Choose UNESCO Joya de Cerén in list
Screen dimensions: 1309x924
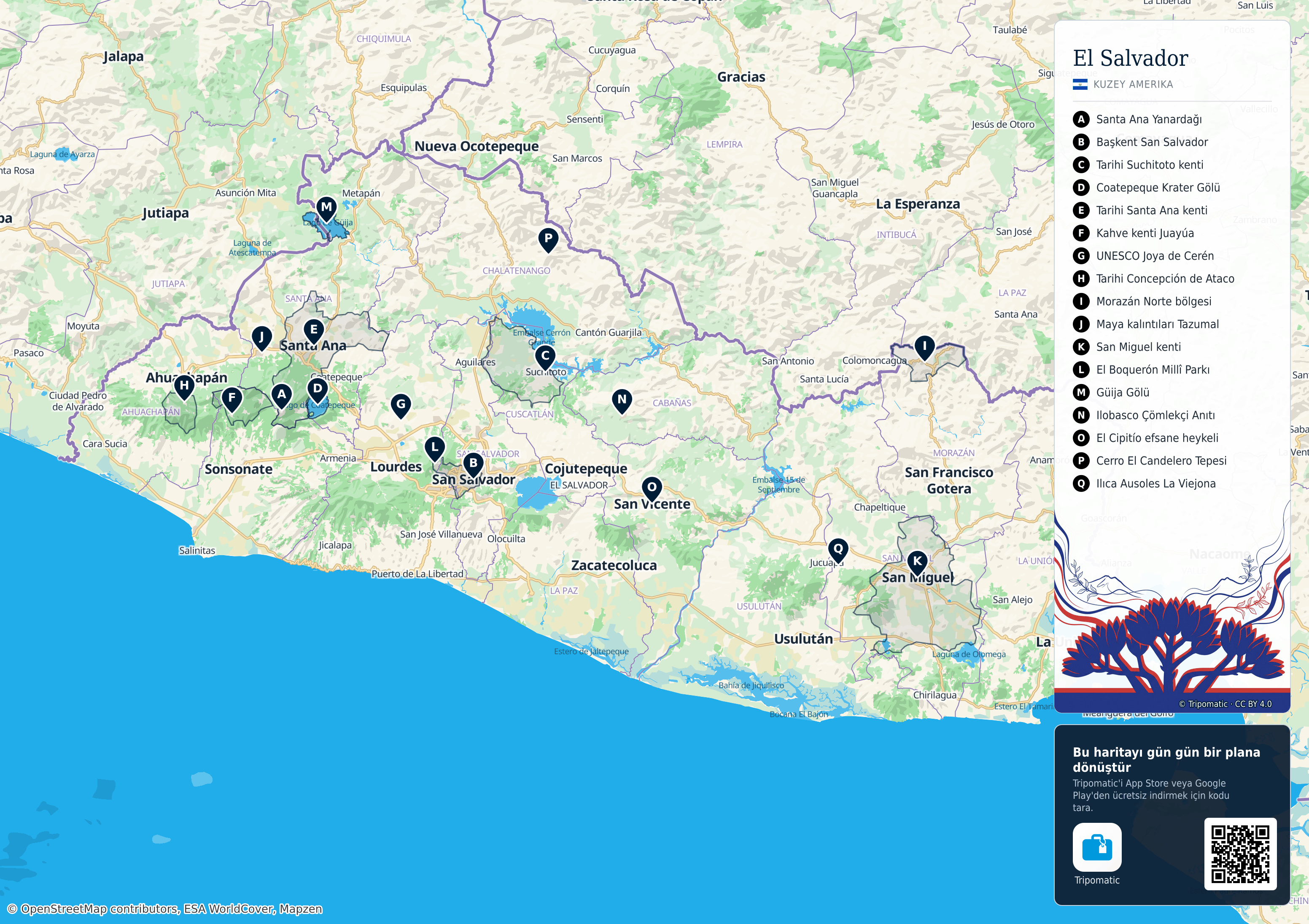(x=1155, y=256)
